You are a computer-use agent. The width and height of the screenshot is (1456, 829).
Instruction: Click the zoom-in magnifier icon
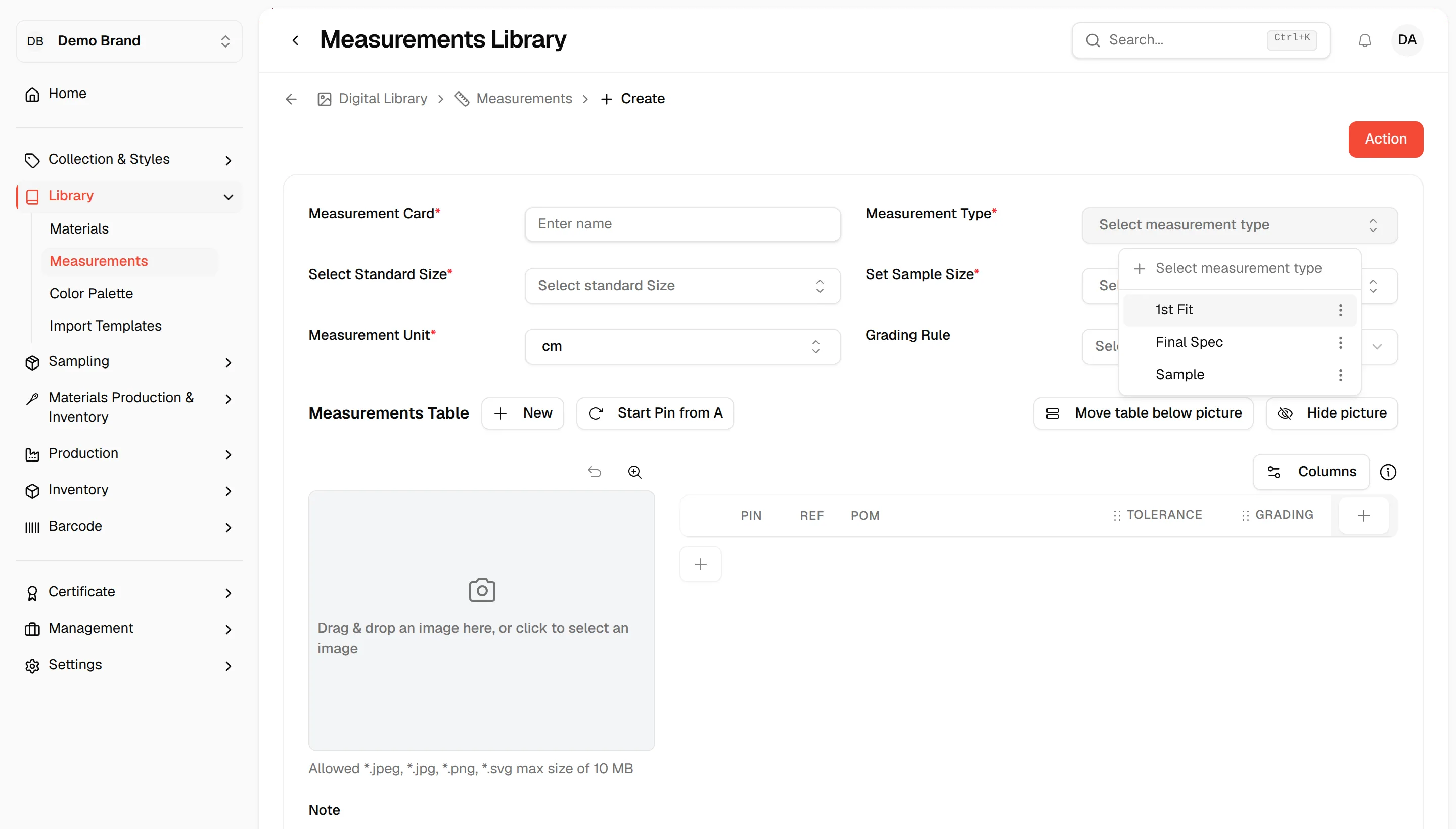(x=634, y=472)
